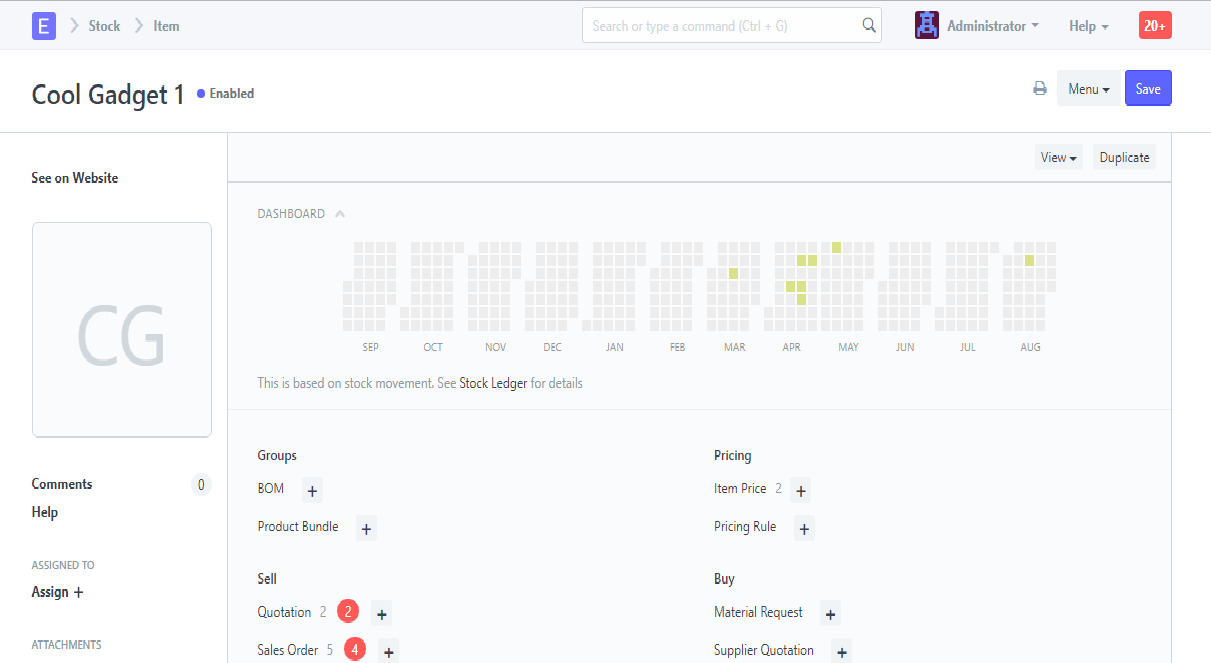Open the Product Bundle link
This screenshot has width=1211, height=663.
tap(298, 527)
